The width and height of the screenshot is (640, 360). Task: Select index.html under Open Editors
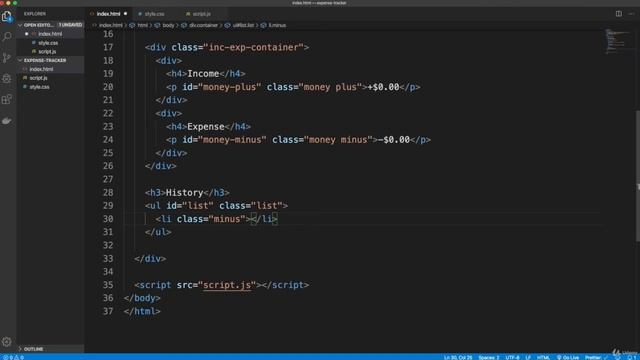(50, 34)
